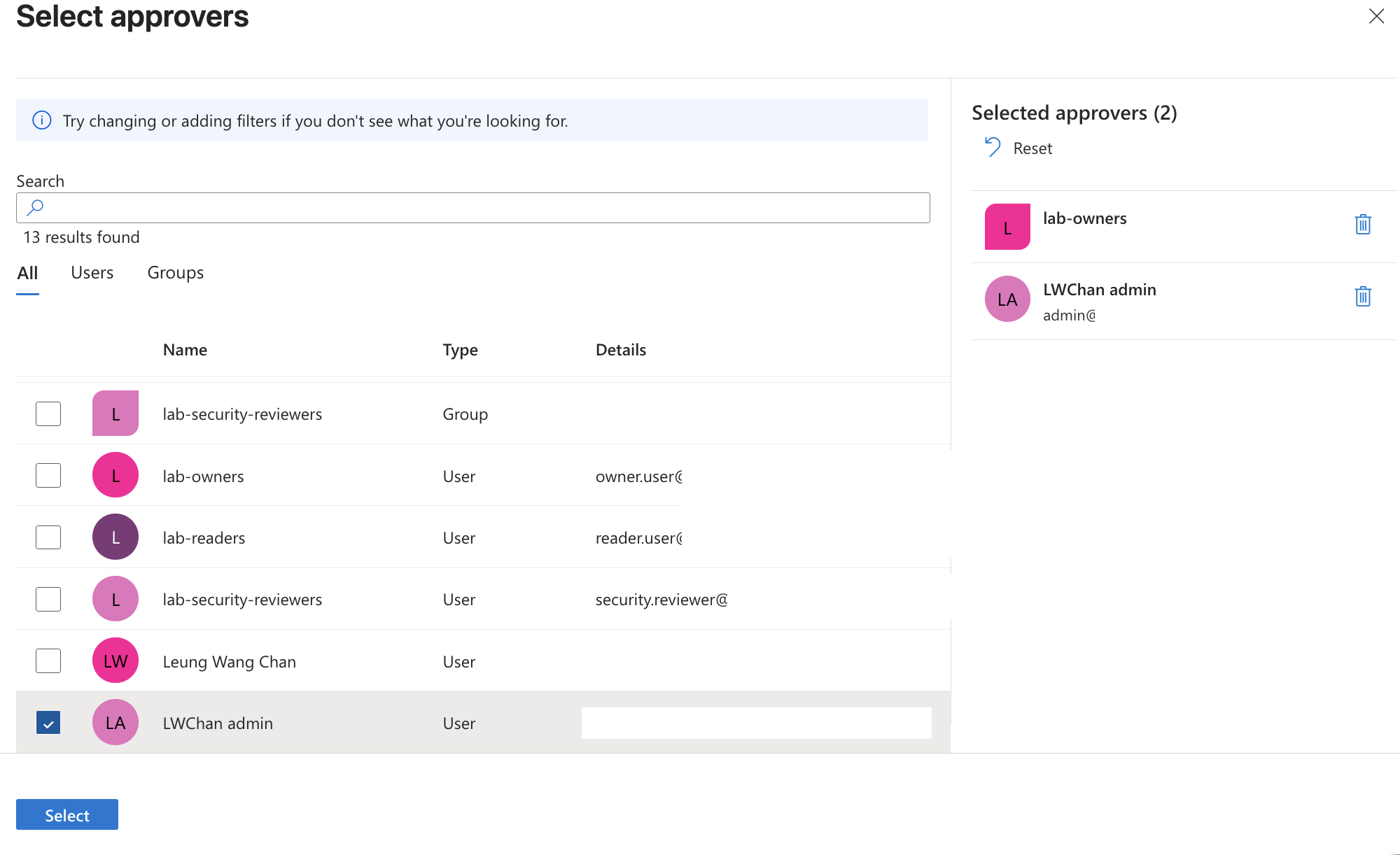Click the User type cell for LWChan admin
Screen dimensions: 1400x855
point(458,723)
